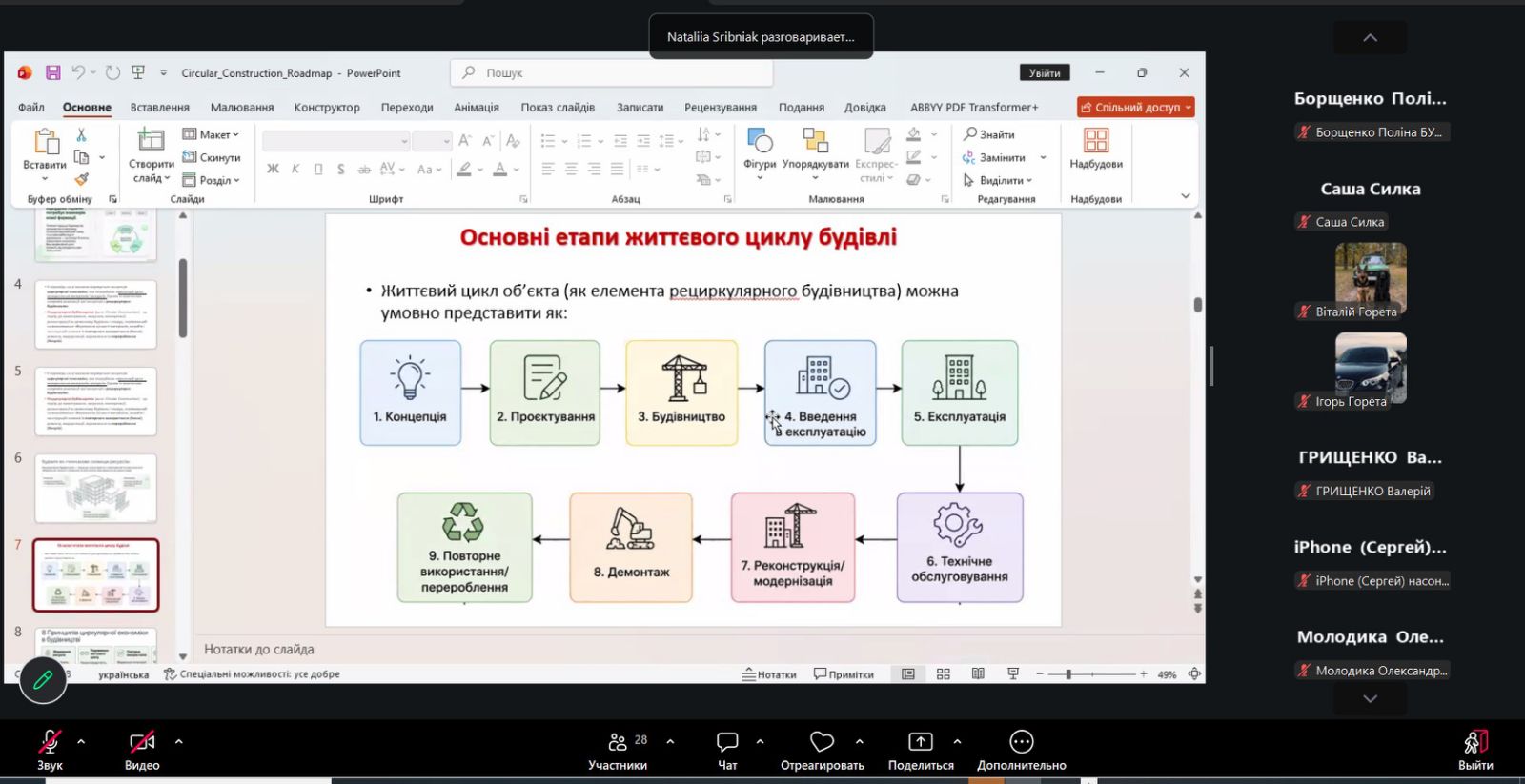Click the green annotation pencil icon
1525x784 pixels.
pos(43,680)
